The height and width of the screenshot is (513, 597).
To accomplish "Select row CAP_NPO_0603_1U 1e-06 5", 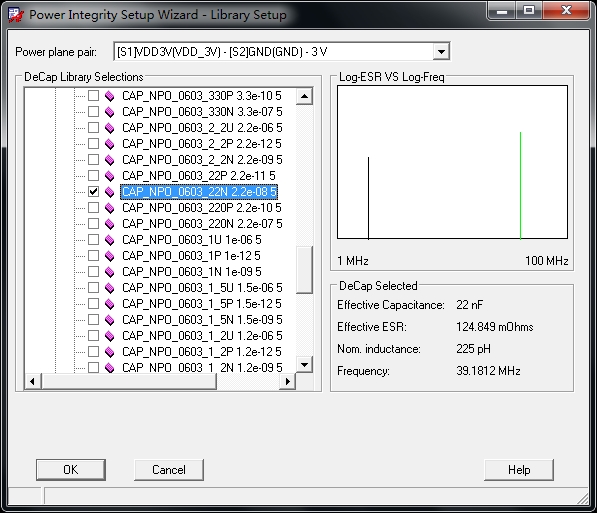I will (192, 240).
